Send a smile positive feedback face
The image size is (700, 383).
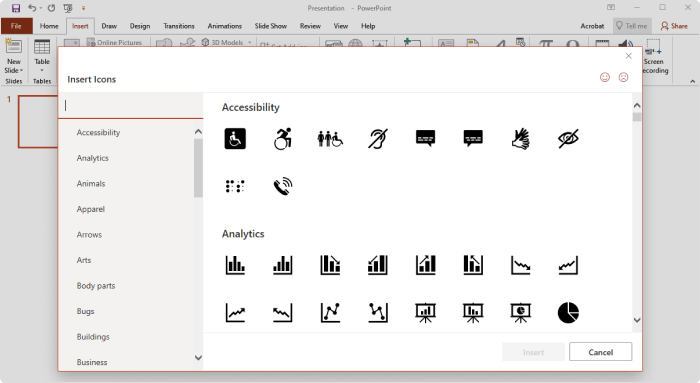(605, 77)
